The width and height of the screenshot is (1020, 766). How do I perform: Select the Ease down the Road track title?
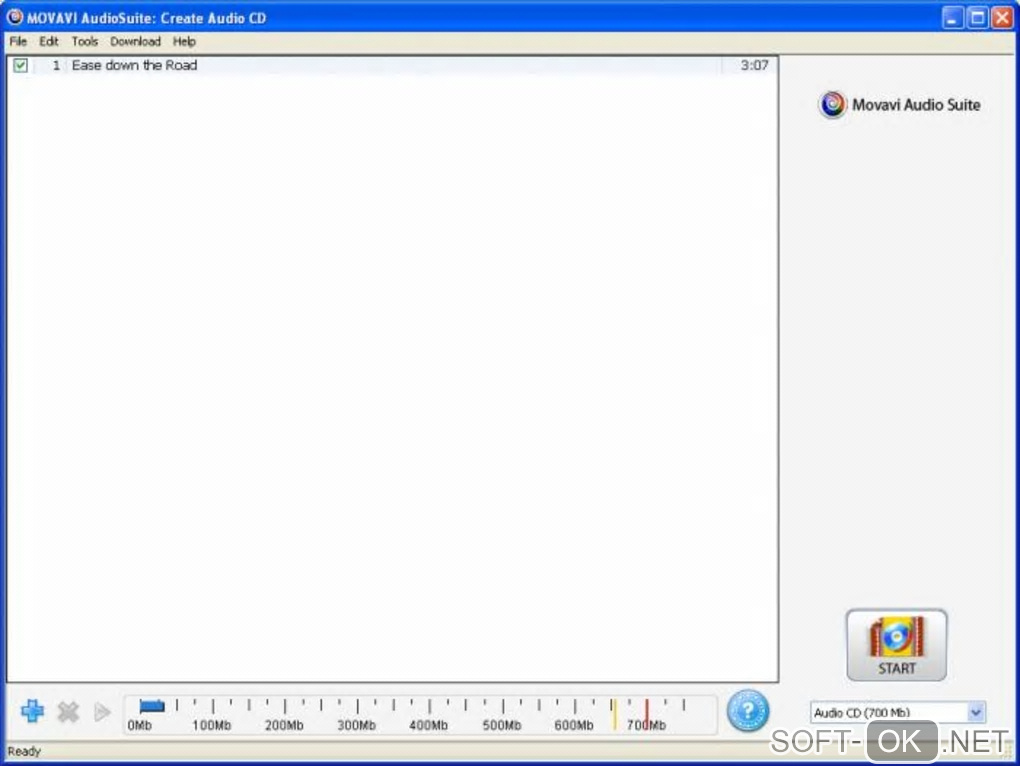135,65
